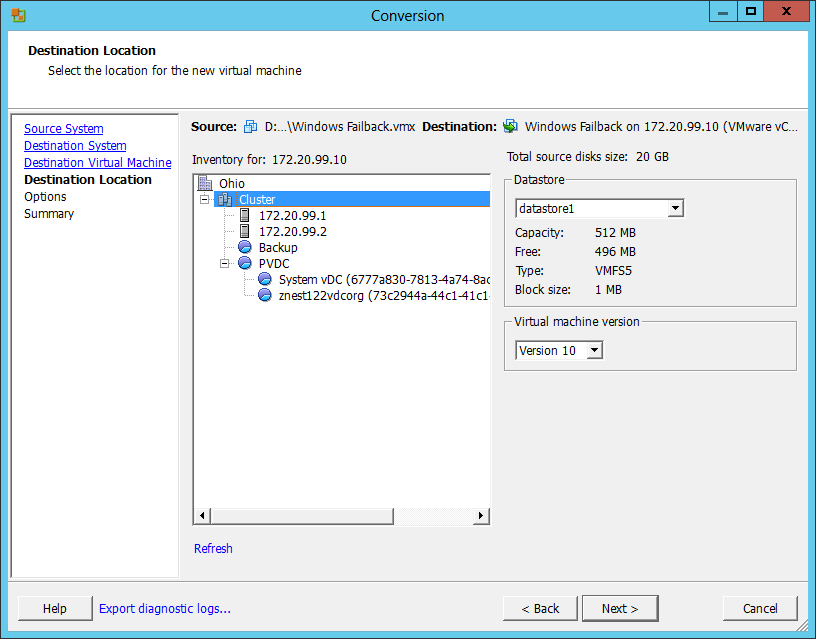Click the destination vCenter icon

(x=511, y=126)
